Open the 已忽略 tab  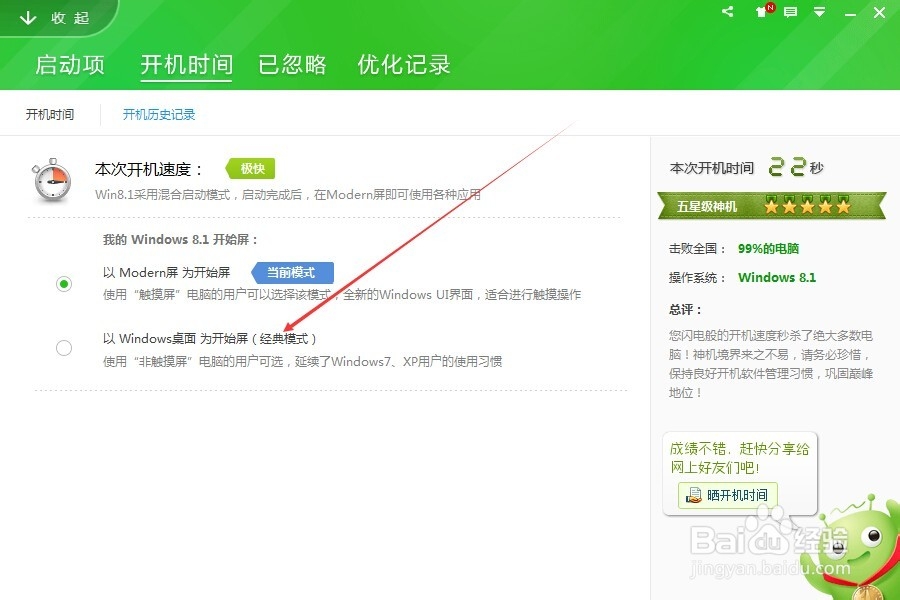pos(292,64)
